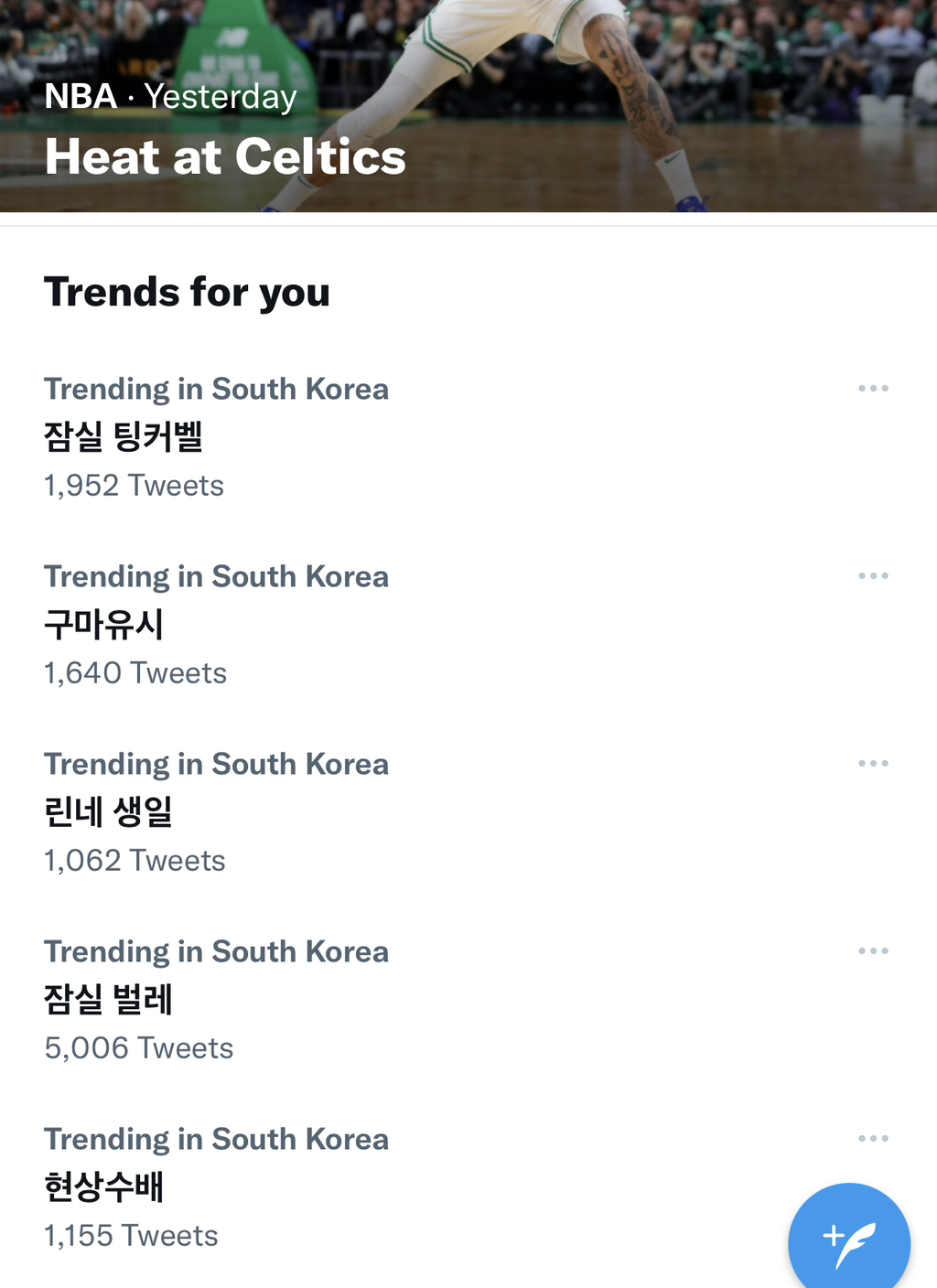
Task: Tap the Trends for you heading
Action: tap(187, 293)
